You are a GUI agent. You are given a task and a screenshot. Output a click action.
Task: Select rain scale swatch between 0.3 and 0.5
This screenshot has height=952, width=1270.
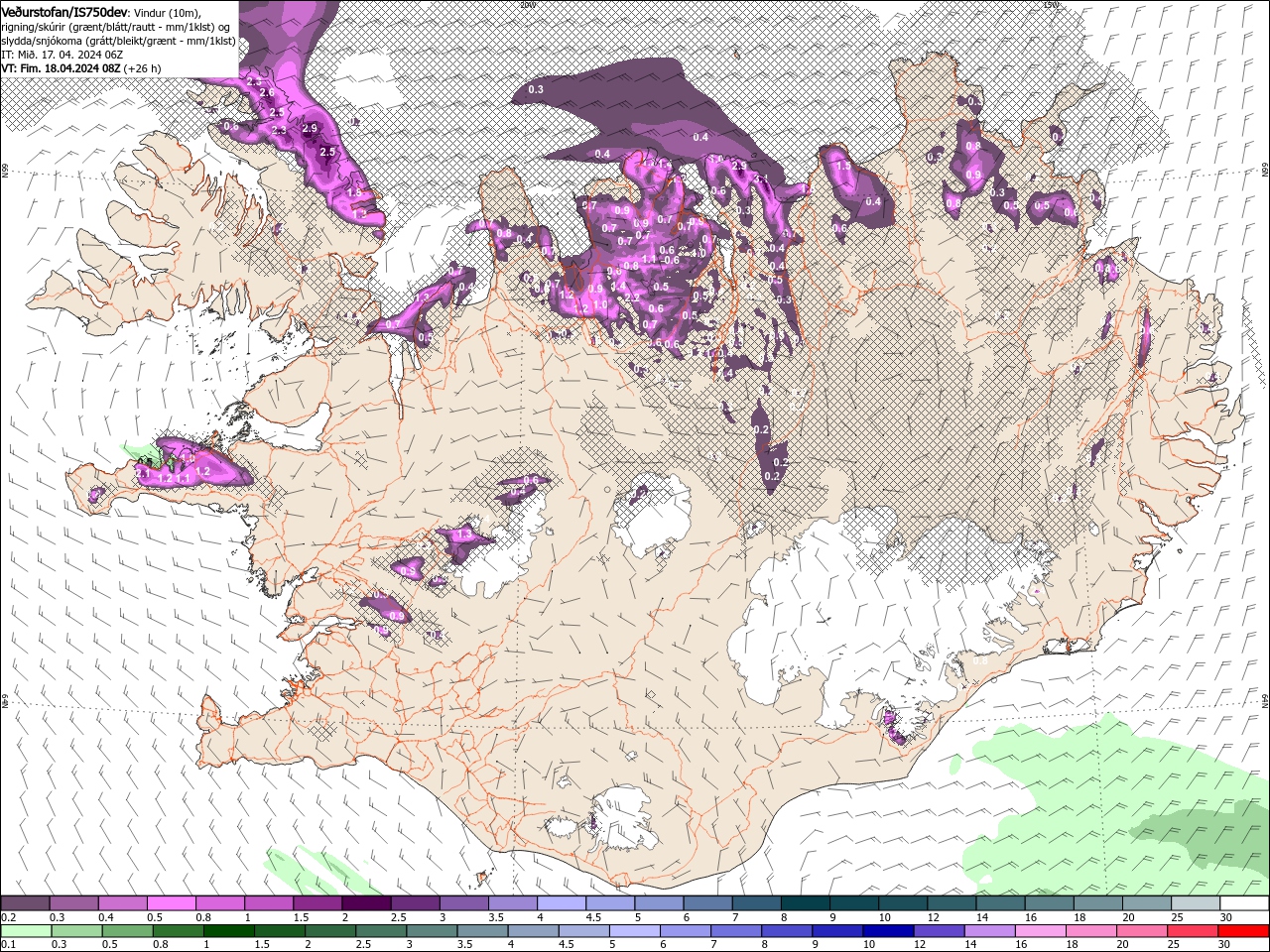[x=76, y=930]
